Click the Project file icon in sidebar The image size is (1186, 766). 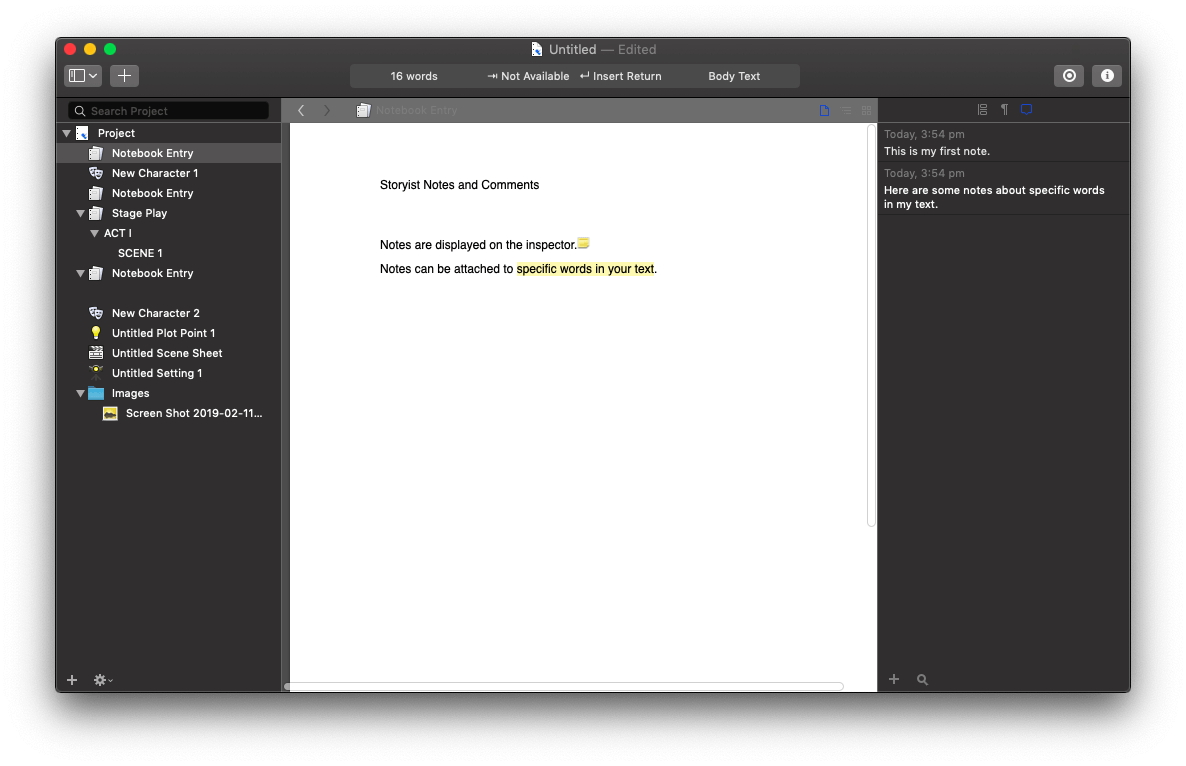click(x=82, y=133)
